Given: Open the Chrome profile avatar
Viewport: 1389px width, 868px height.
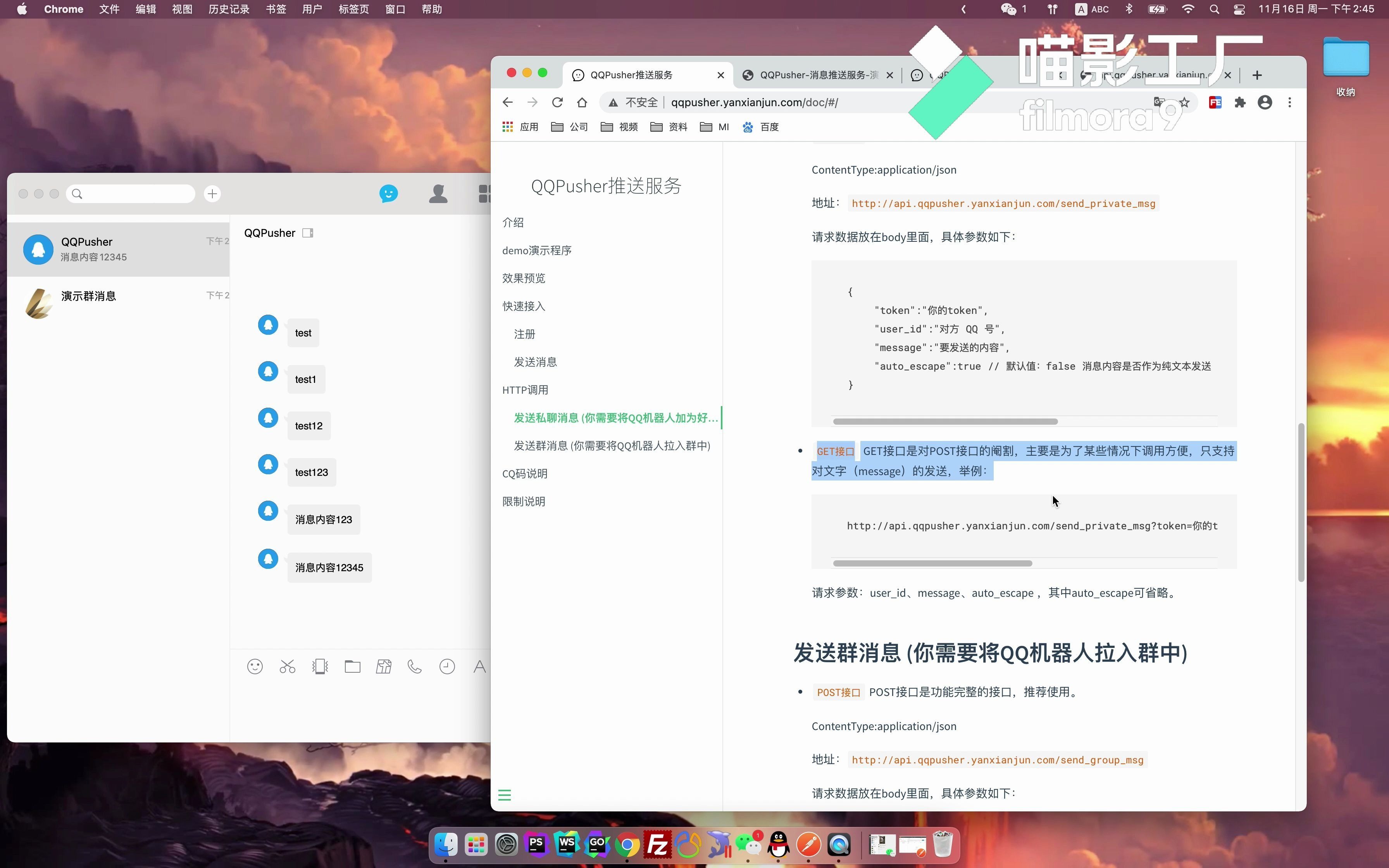Looking at the screenshot, I should point(1265,102).
